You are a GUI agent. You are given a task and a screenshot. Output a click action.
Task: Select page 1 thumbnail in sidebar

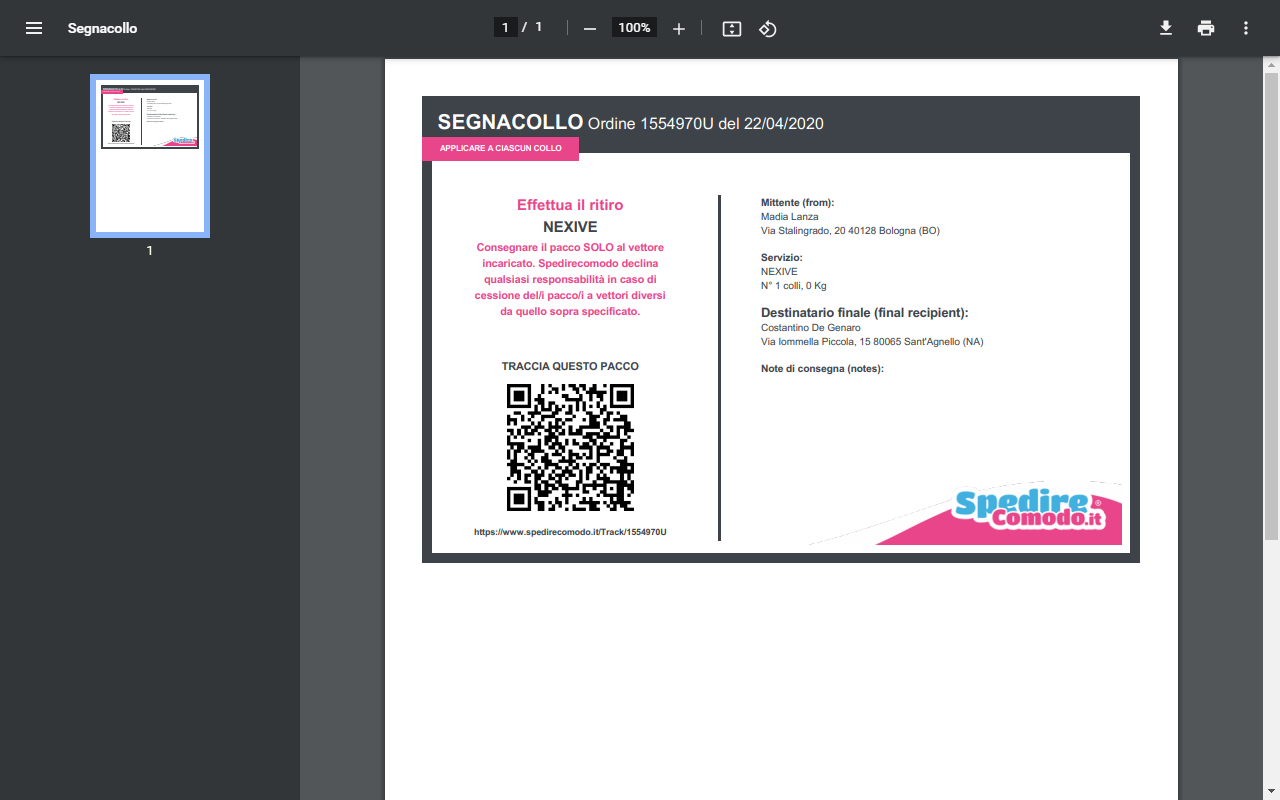(150, 156)
